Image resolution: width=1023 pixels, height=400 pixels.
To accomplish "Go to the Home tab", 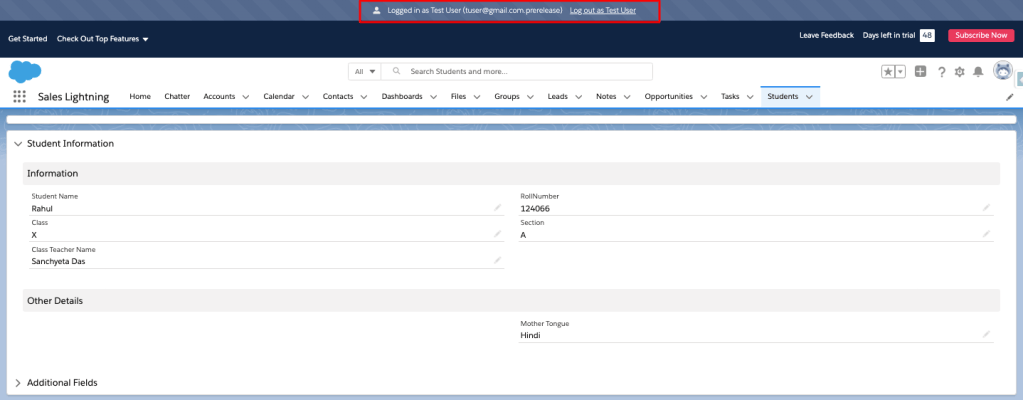I will tap(140, 97).
